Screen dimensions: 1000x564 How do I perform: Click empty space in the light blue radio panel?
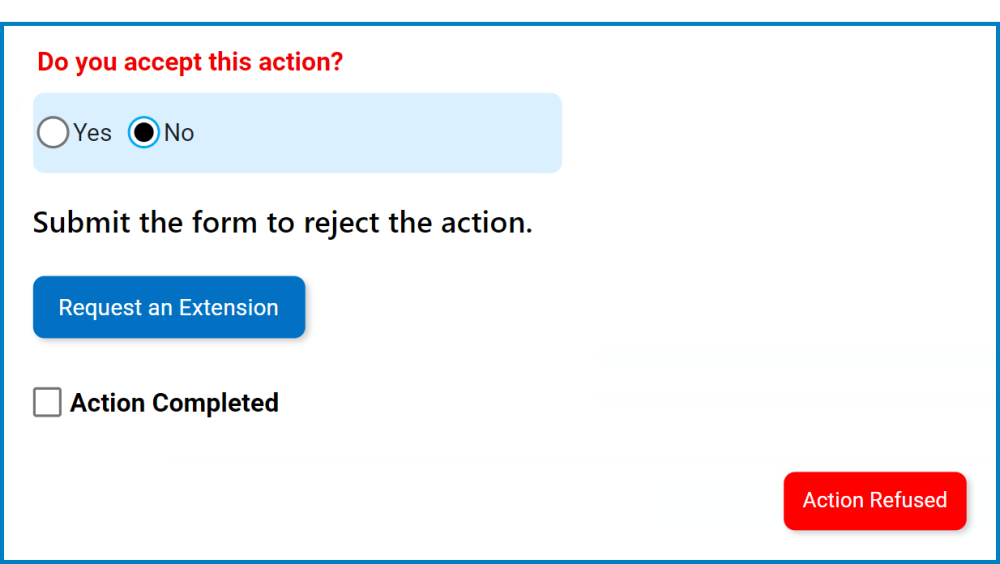pyautogui.click(x=400, y=133)
